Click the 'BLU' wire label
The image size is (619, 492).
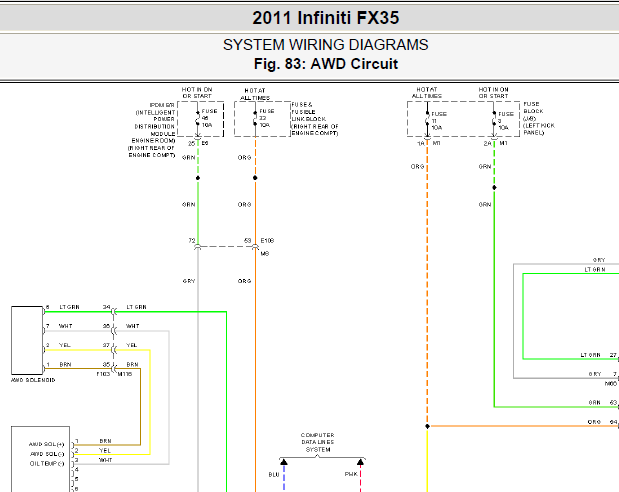pyautogui.click(x=274, y=475)
